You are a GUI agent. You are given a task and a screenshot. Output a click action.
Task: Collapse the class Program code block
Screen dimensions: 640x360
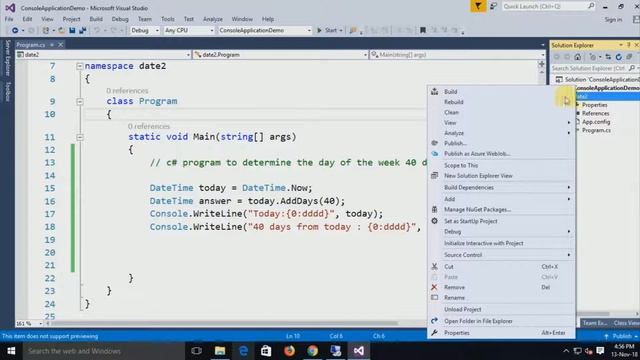click(x=80, y=101)
